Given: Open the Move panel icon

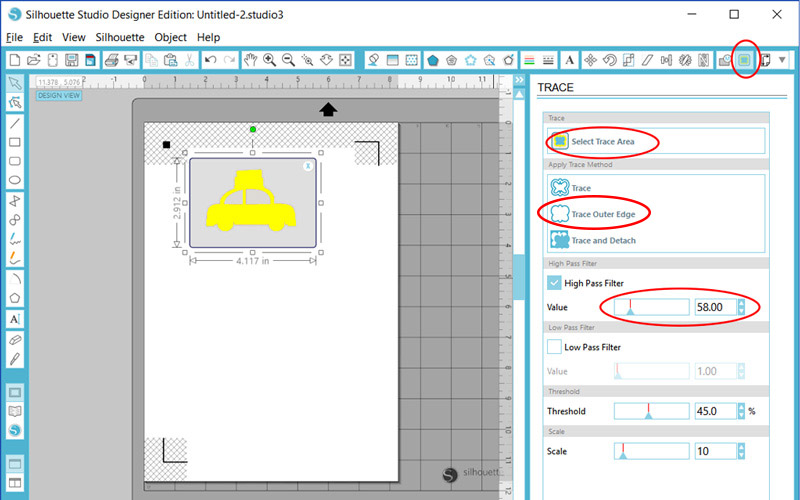Looking at the screenshot, I should click(x=590, y=60).
